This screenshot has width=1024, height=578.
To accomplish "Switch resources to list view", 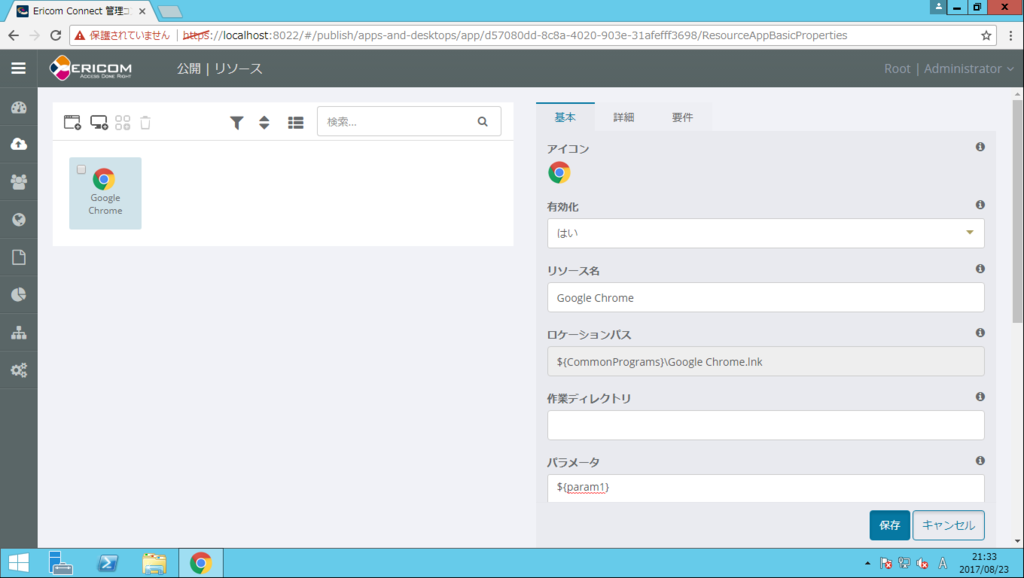I will (295, 121).
